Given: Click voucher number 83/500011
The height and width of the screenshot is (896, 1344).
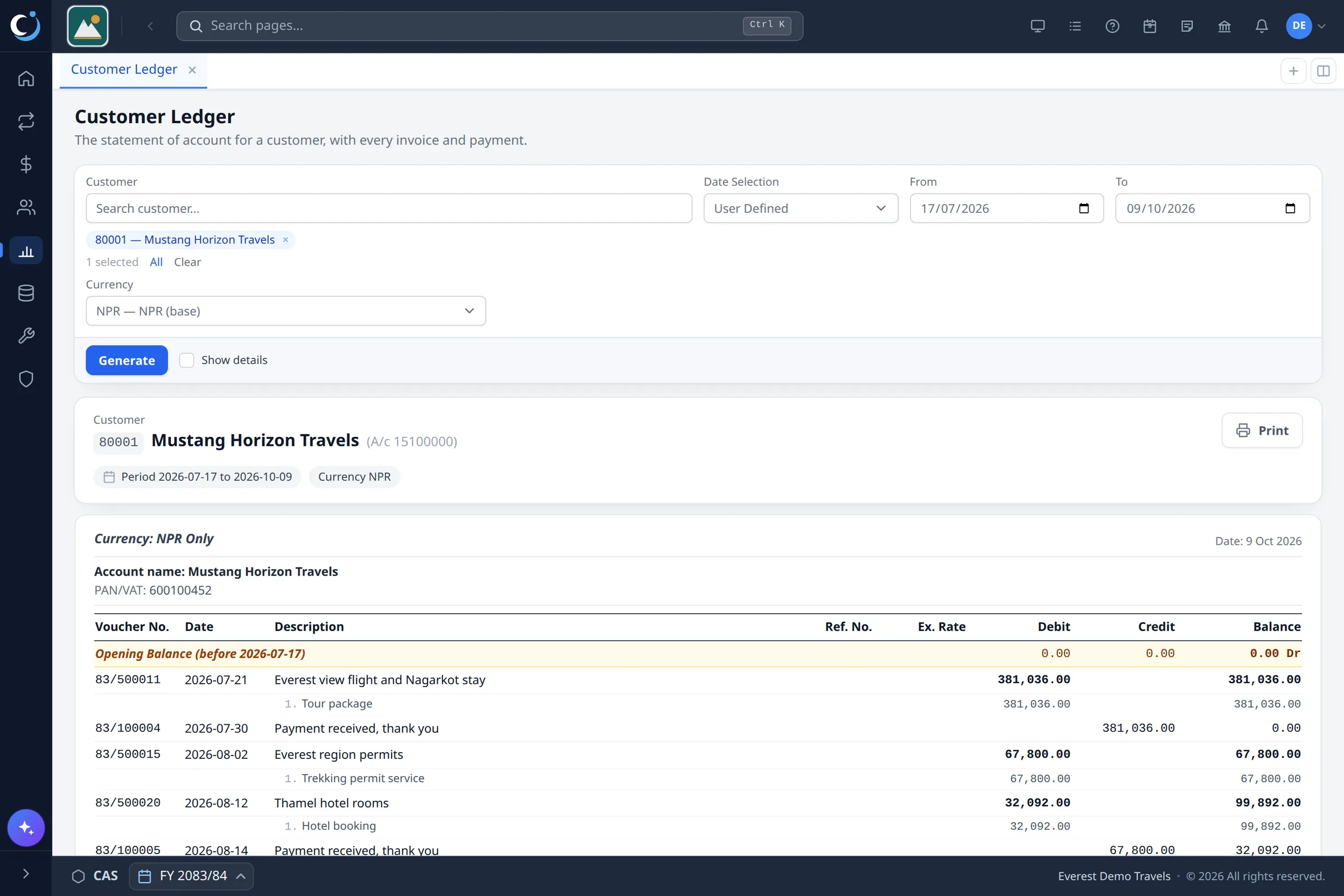Looking at the screenshot, I should click(128, 679).
